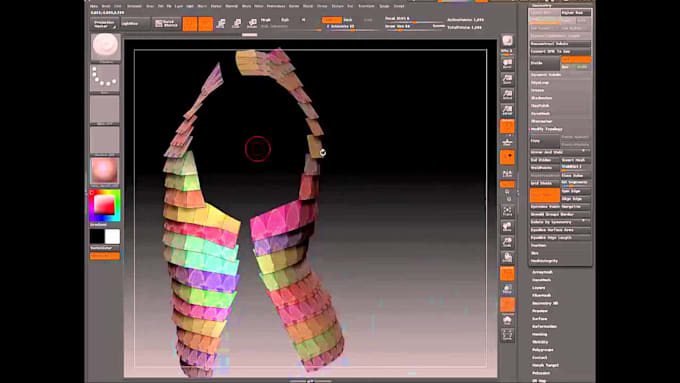Select the Scroll canvas icon
The width and height of the screenshot is (680, 383).
click(507, 64)
